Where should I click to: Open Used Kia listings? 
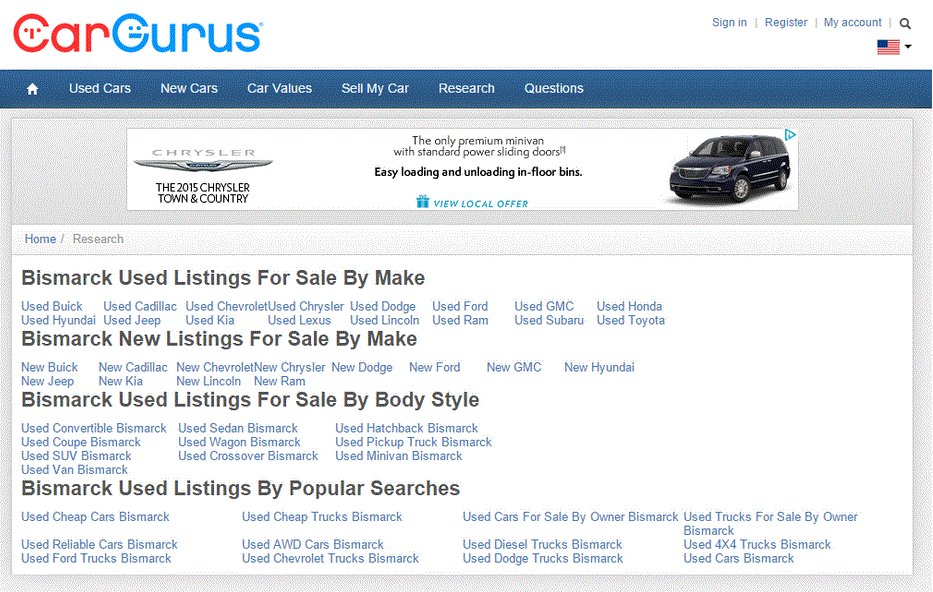click(x=210, y=320)
